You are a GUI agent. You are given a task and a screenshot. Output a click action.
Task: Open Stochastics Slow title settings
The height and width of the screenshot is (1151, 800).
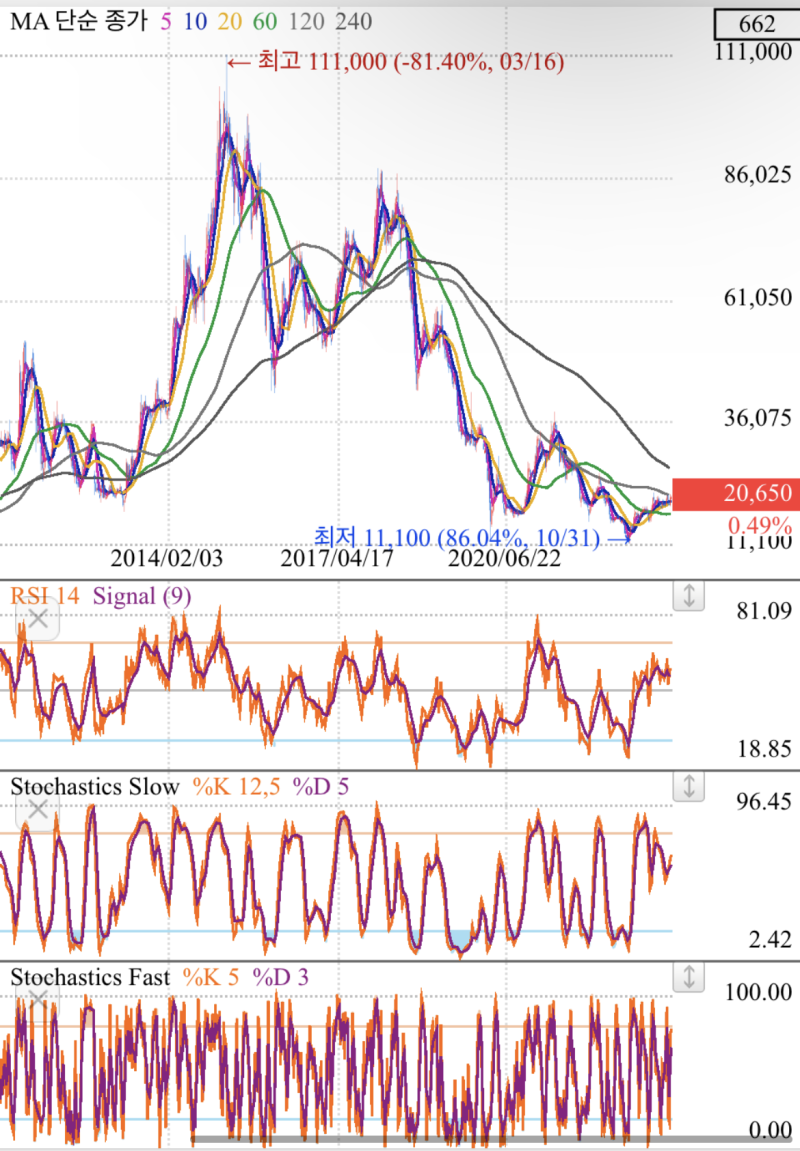point(95,787)
